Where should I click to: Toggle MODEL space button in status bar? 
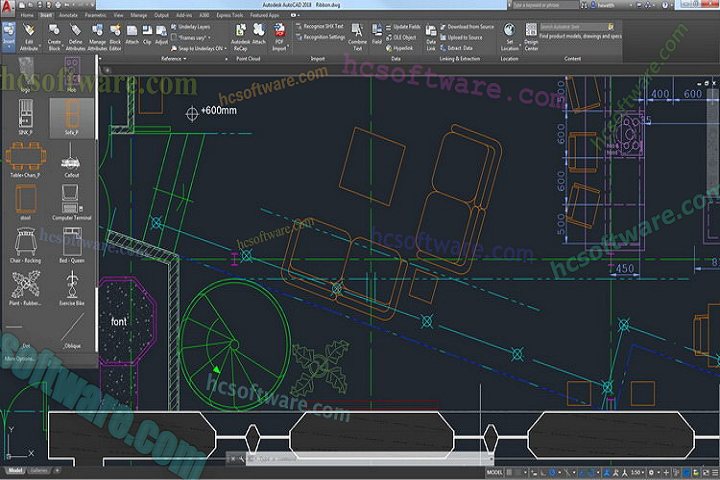(495, 472)
